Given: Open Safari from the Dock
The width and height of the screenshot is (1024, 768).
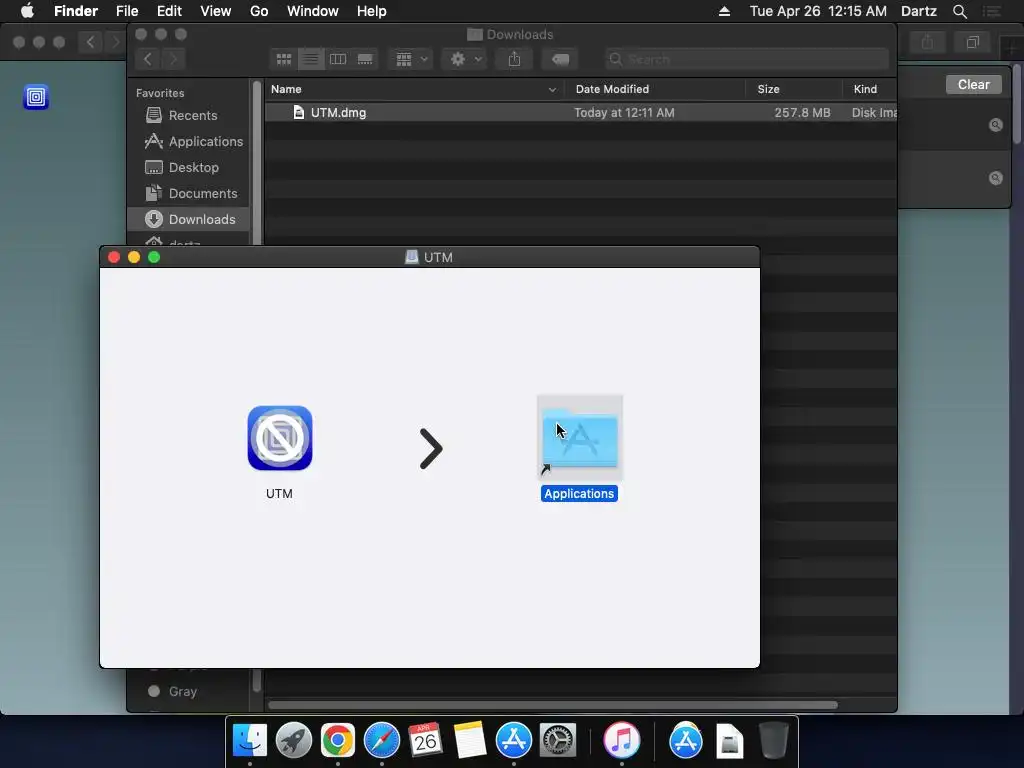Looking at the screenshot, I should [381, 741].
